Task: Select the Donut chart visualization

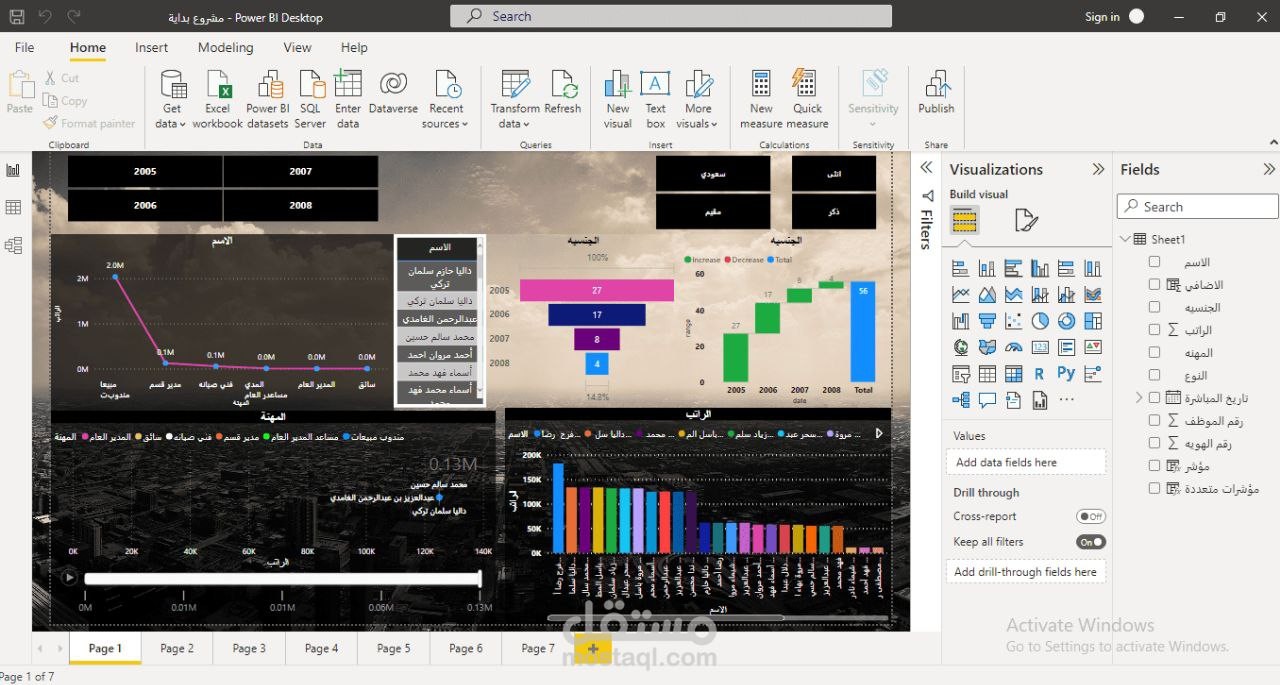Action: (x=1066, y=321)
